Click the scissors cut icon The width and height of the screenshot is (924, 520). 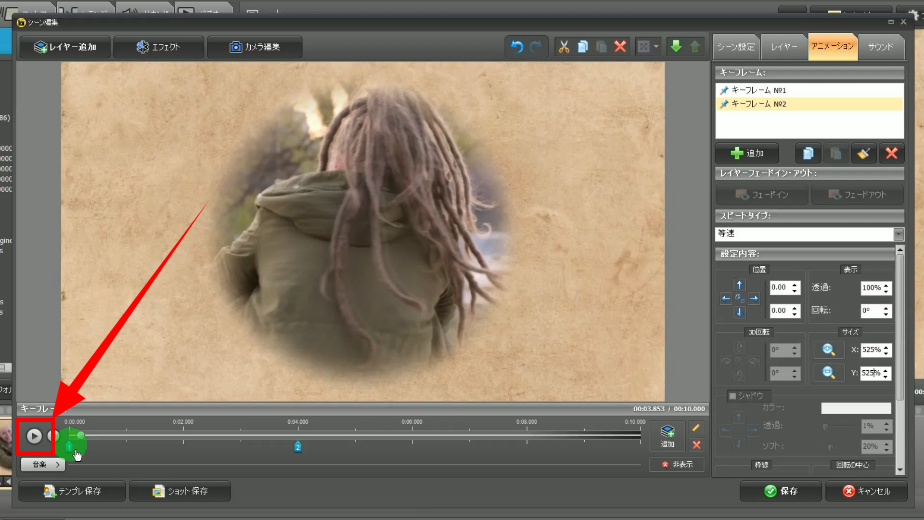click(x=563, y=47)
